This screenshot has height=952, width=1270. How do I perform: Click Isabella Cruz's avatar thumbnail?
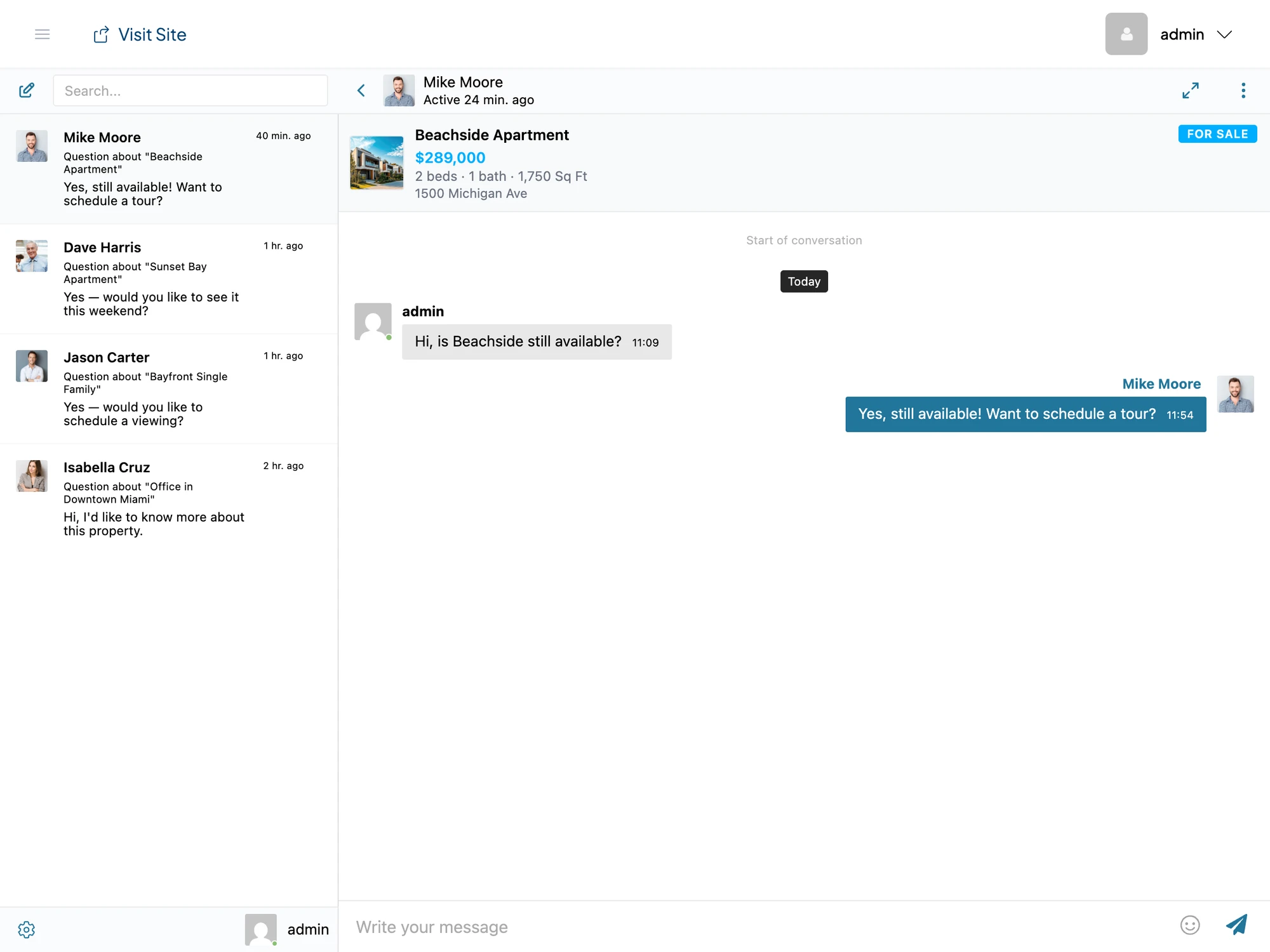[x=32, y=476]
